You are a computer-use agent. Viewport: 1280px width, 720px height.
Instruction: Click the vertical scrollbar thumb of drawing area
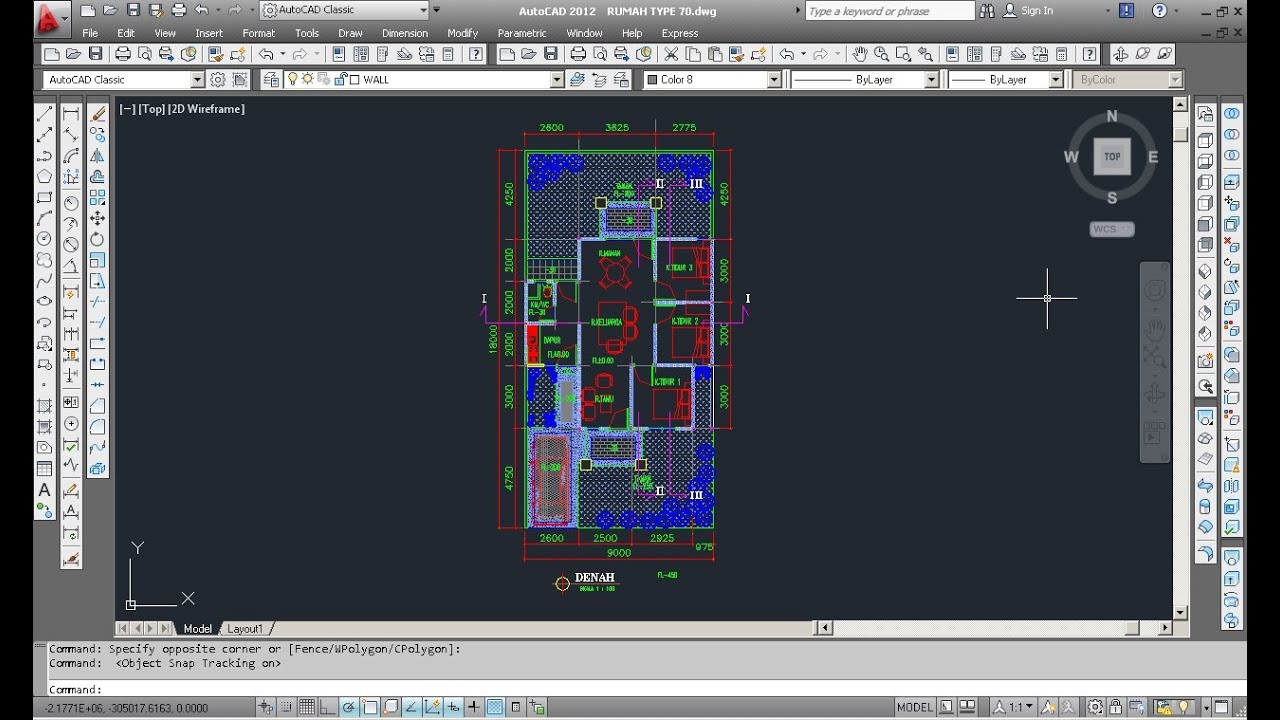[1180, 133]
